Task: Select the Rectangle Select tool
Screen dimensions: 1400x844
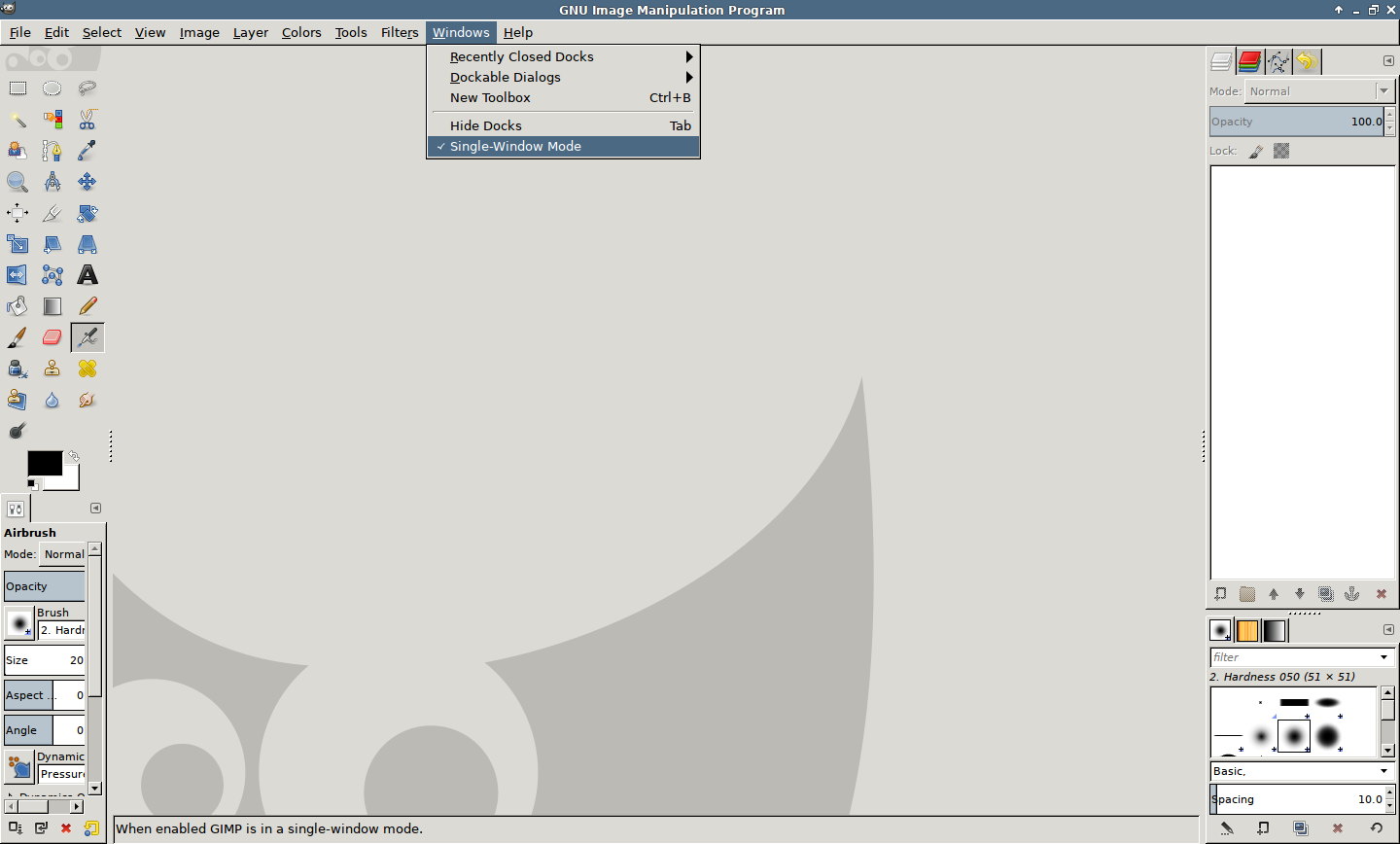Action: coord(17,88)
